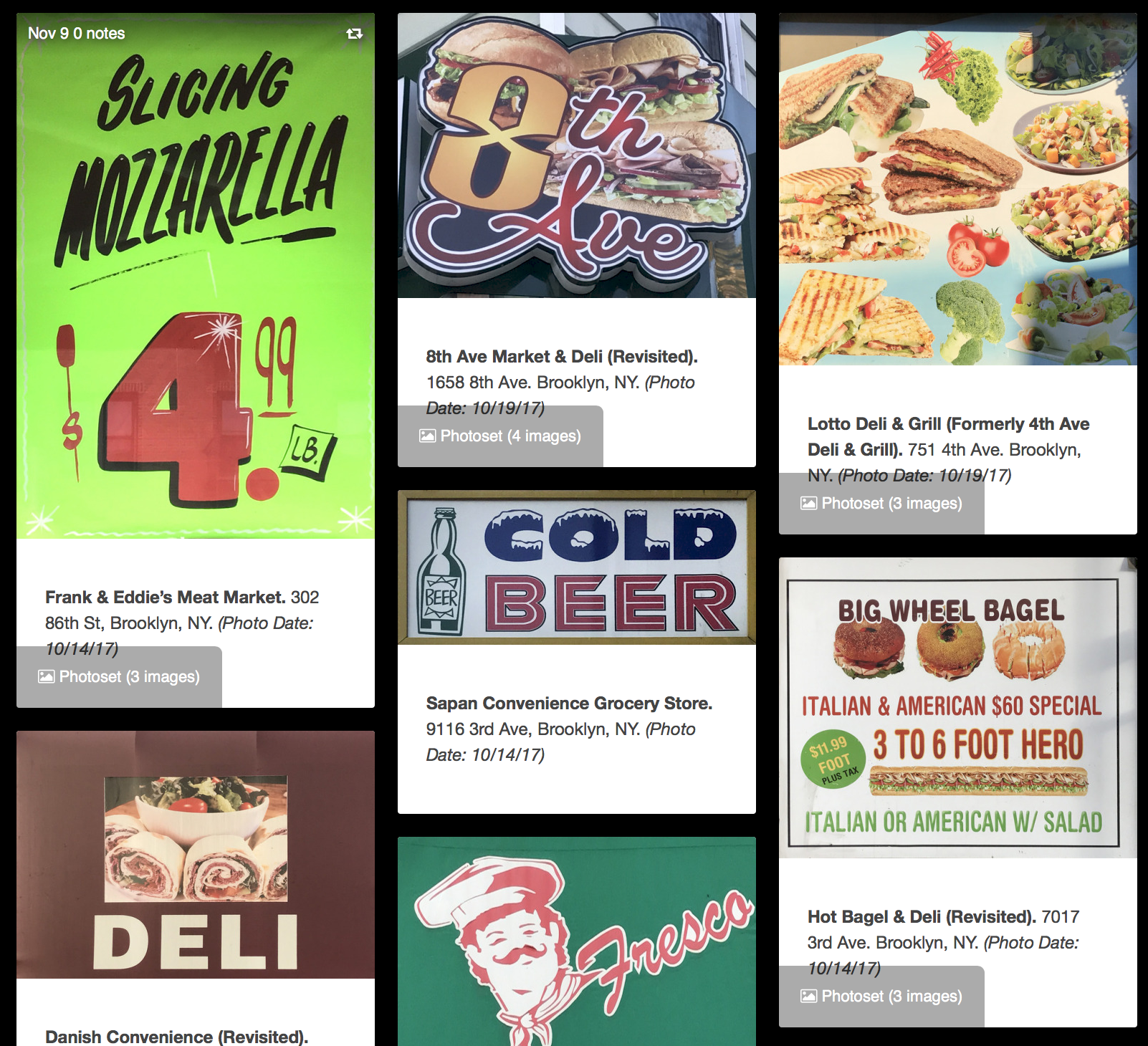Open the 8th Ave sign photo
The image size is (1148, 1046).
pos(577,155)
